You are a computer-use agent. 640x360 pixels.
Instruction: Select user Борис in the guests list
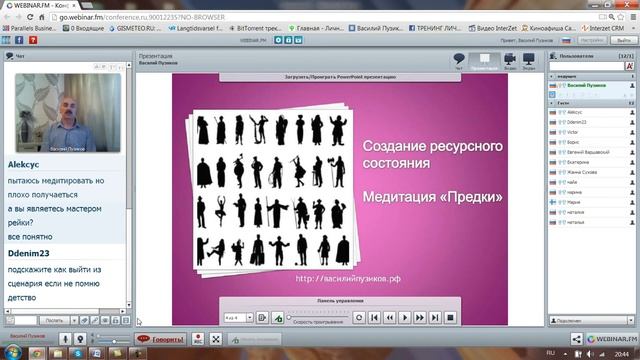[x=591, y=142]
